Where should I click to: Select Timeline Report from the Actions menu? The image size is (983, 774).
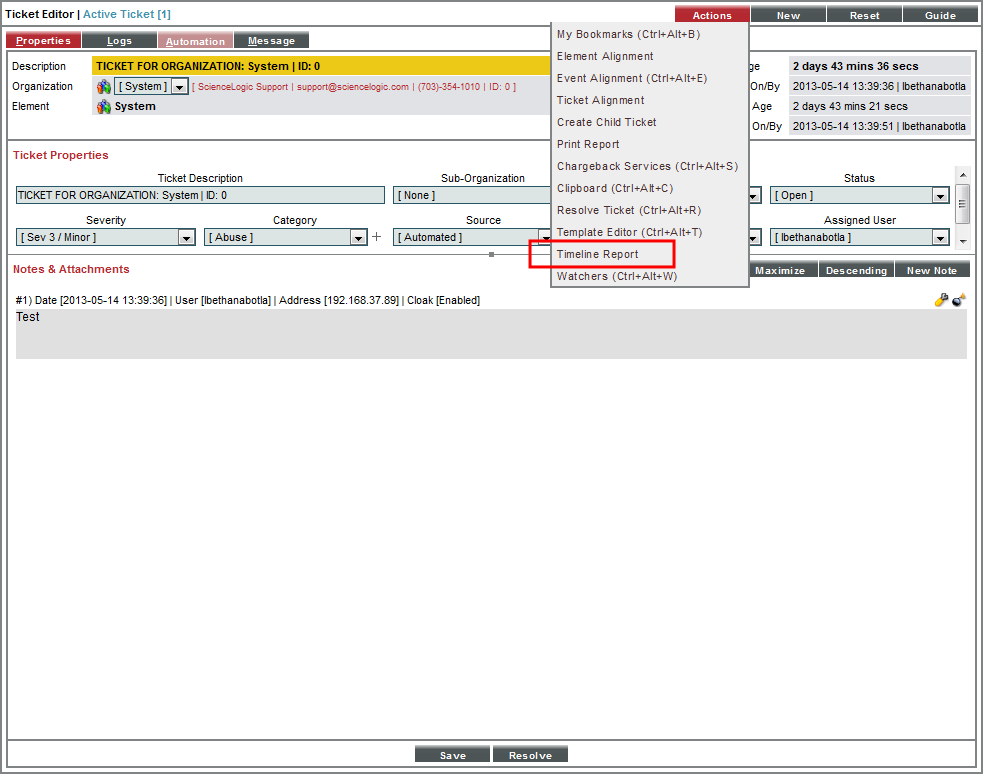pos(599,255)
